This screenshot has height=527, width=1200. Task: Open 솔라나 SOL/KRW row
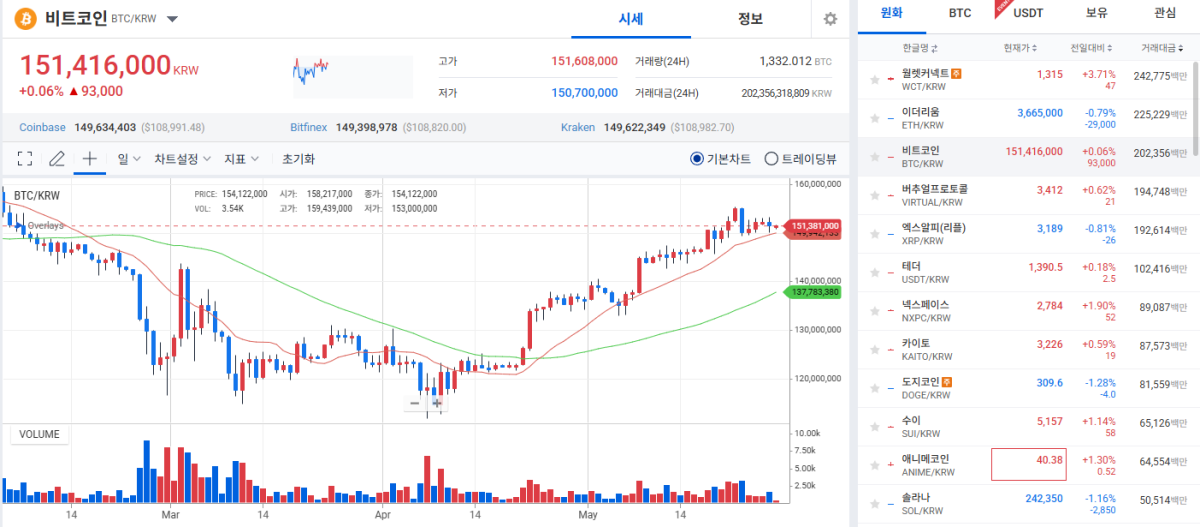1024,503
